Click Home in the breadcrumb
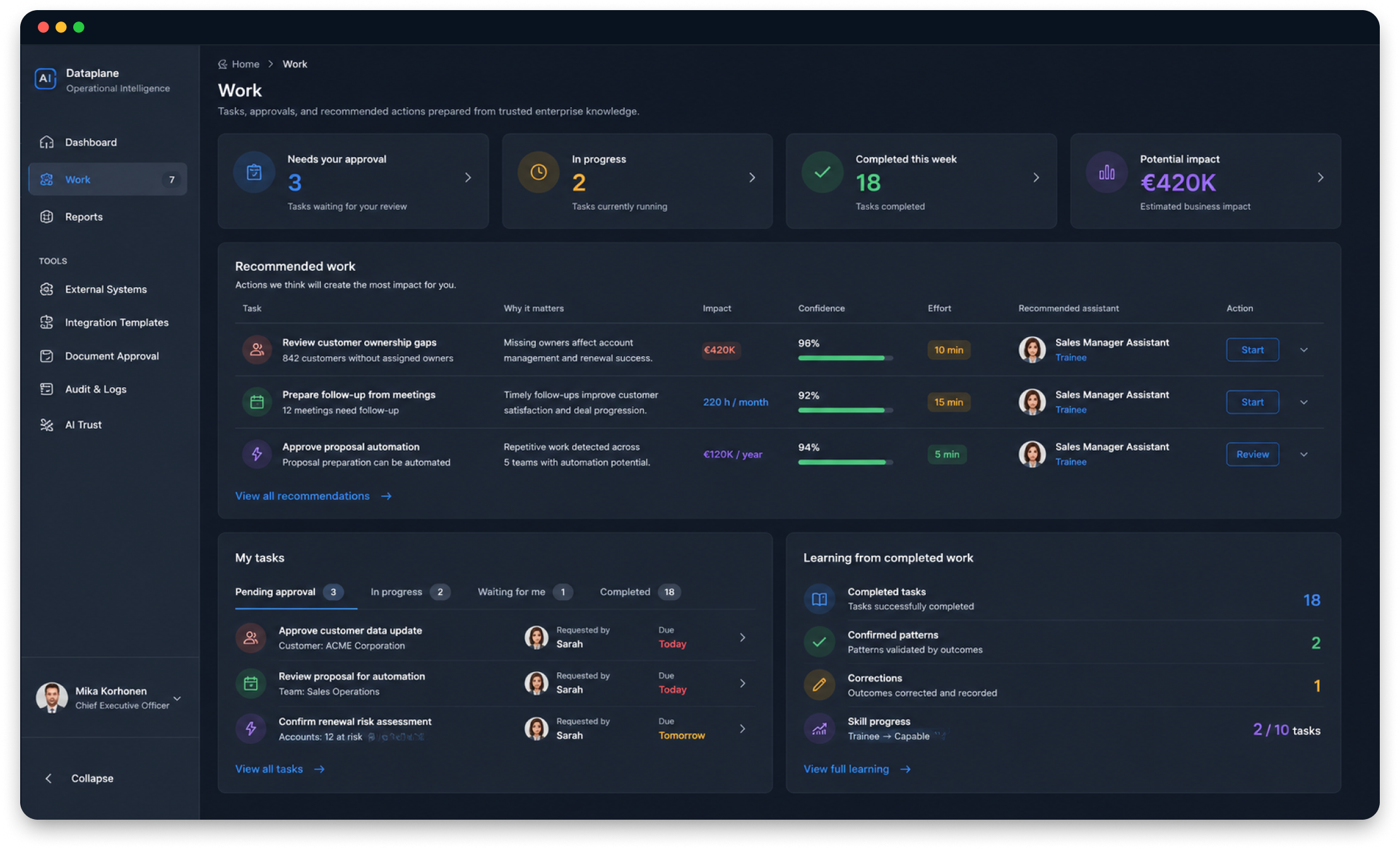This screenshot has height=850, width=1400. (x=245, y=64)
